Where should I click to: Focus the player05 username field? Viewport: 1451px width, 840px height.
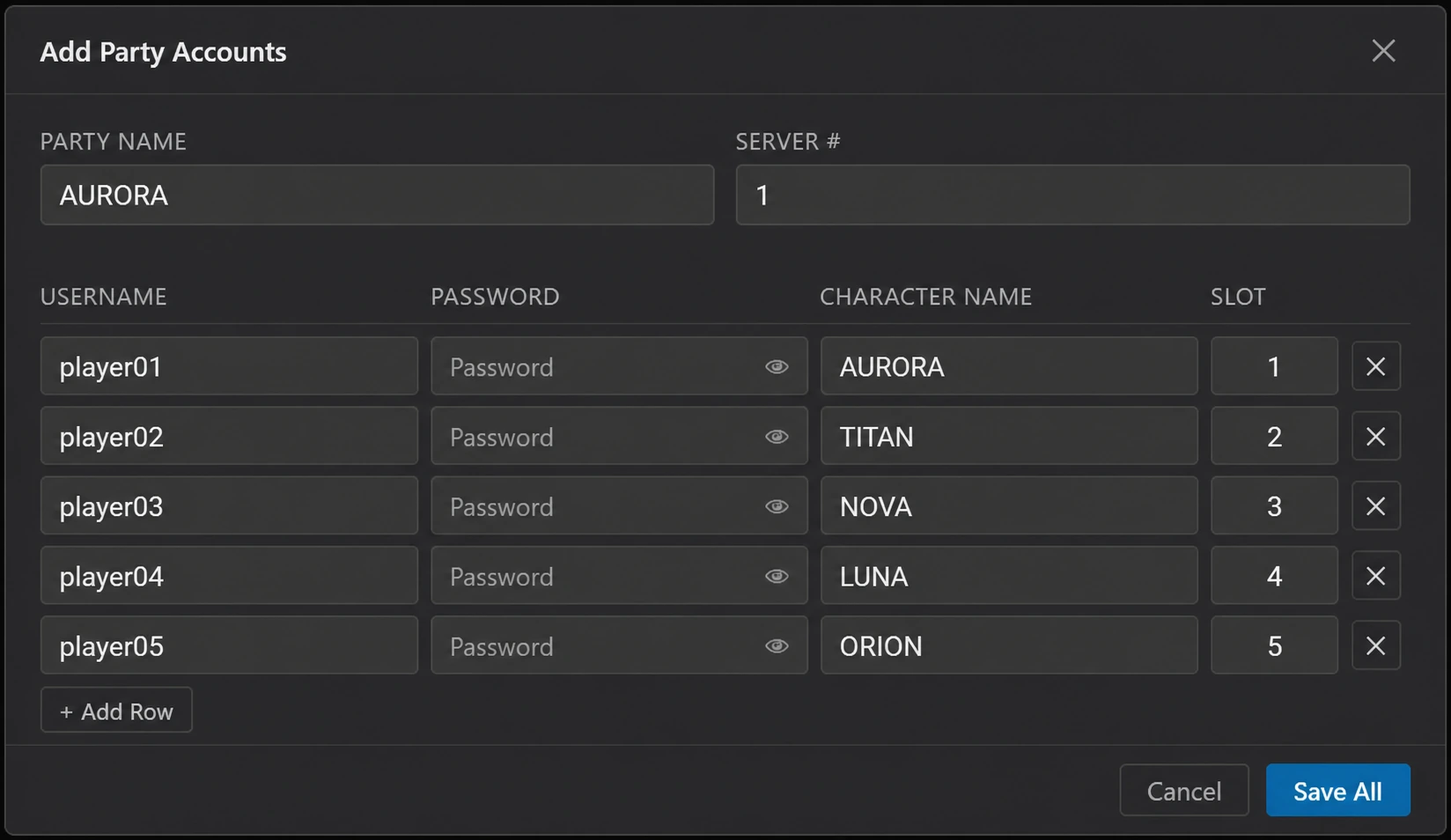(x=229, y=645)
